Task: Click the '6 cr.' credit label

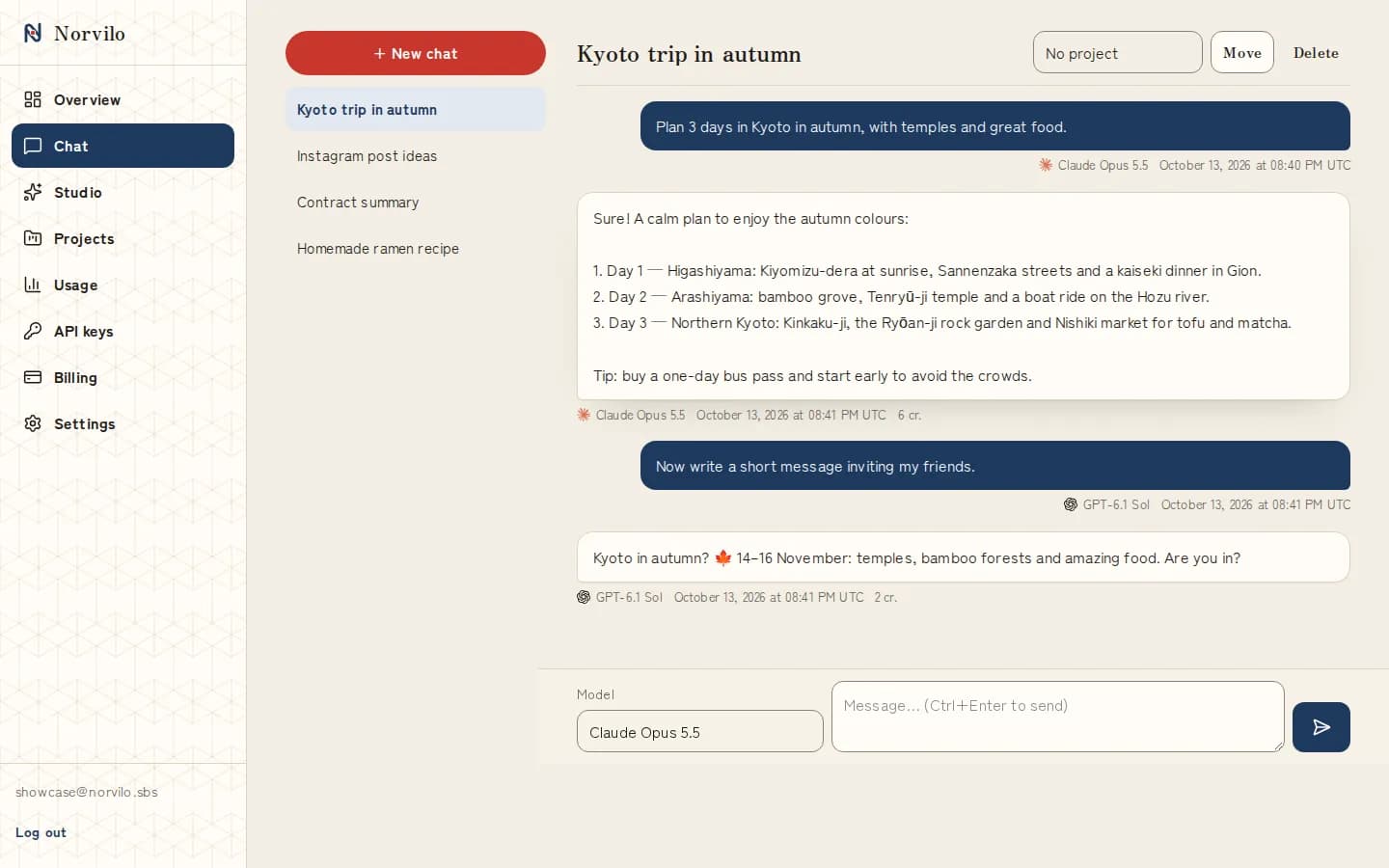Action: 910,415
